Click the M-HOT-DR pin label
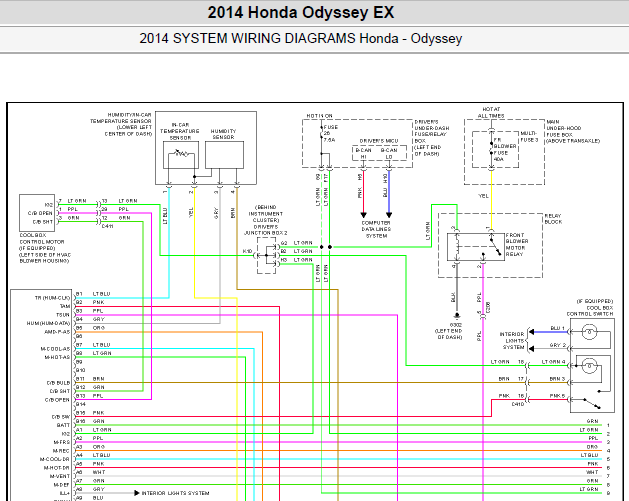Viewport: 629px width, 501px height. click(x=56, y=468)
